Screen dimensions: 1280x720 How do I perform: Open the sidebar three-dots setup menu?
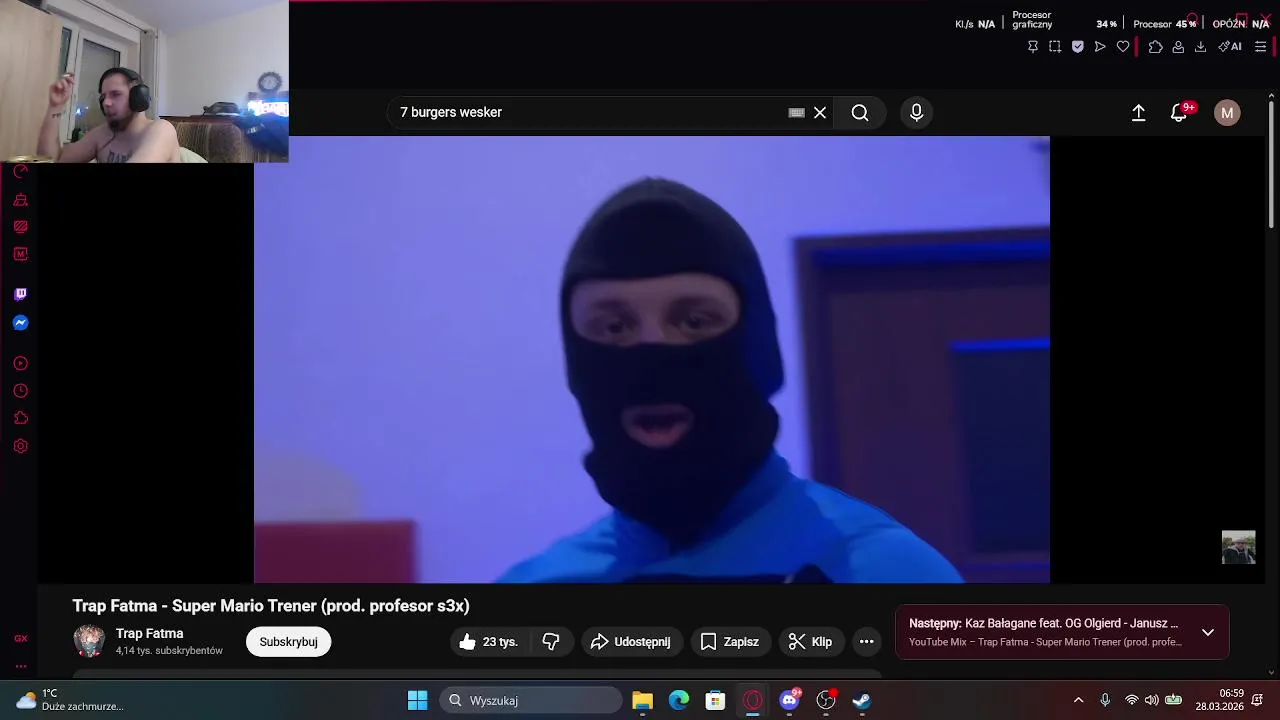(20, 666)
